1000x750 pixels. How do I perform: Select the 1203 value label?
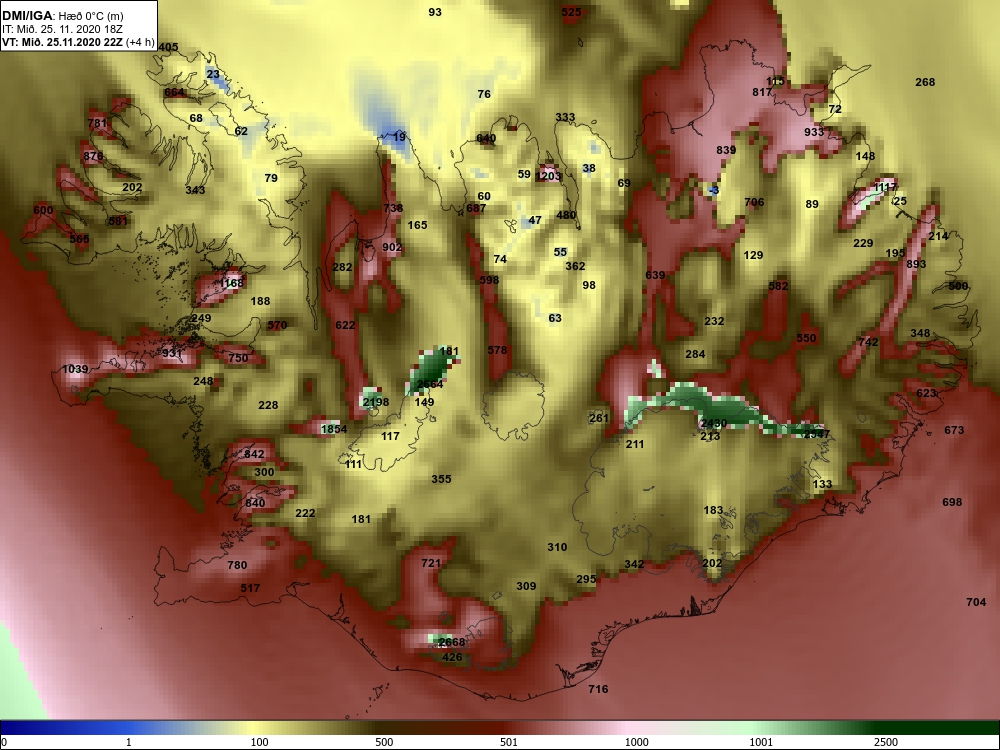[549, 176]
